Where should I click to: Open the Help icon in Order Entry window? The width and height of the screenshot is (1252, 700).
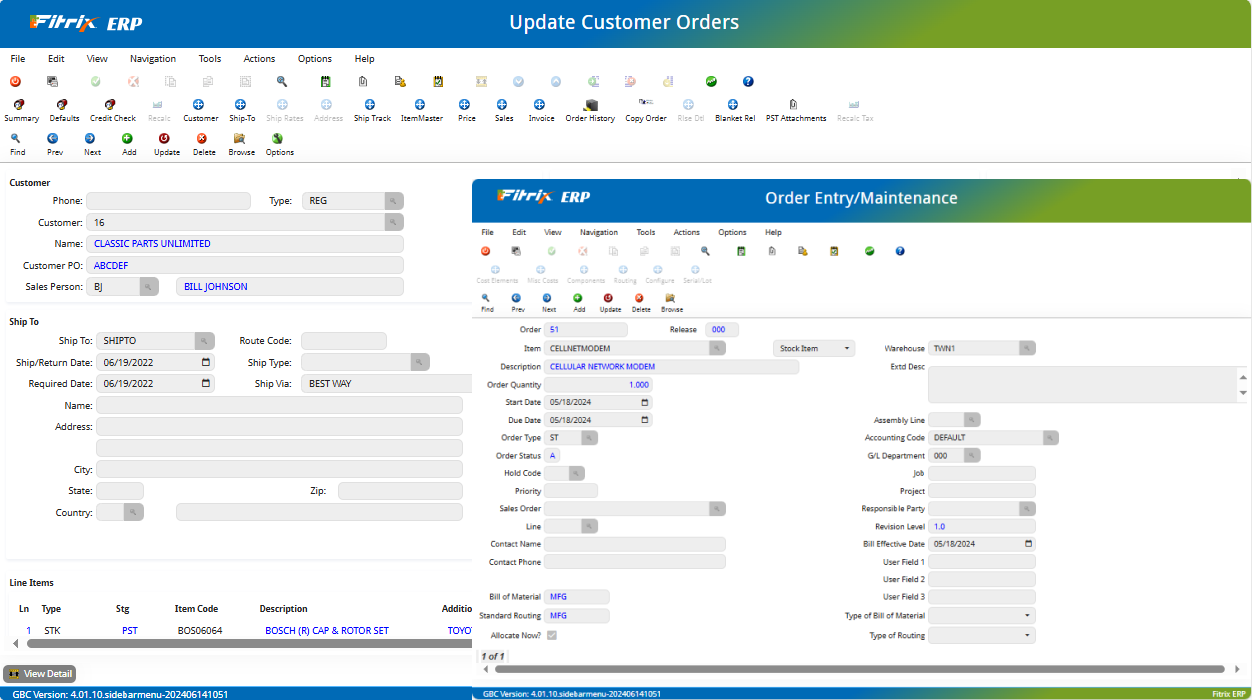(899, 251)
